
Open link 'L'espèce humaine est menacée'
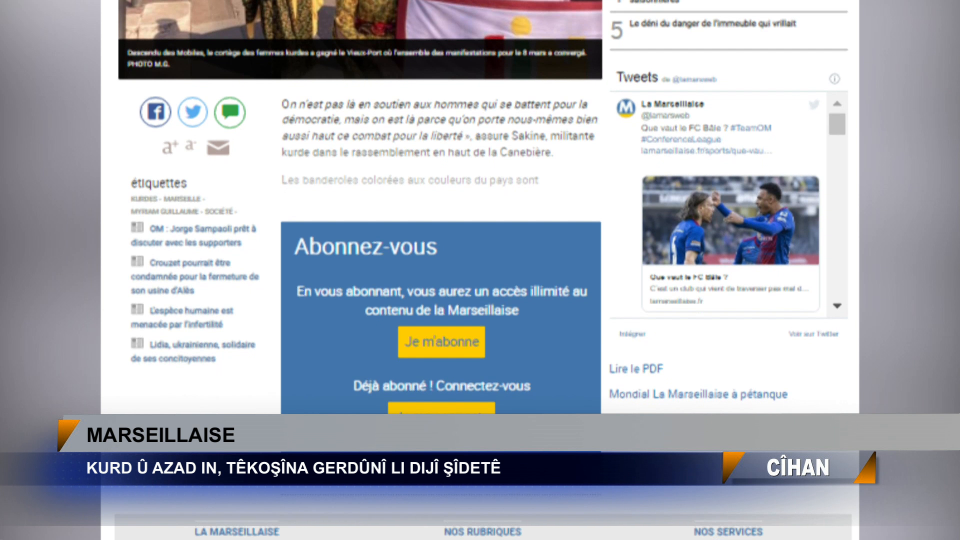point(182,318)
